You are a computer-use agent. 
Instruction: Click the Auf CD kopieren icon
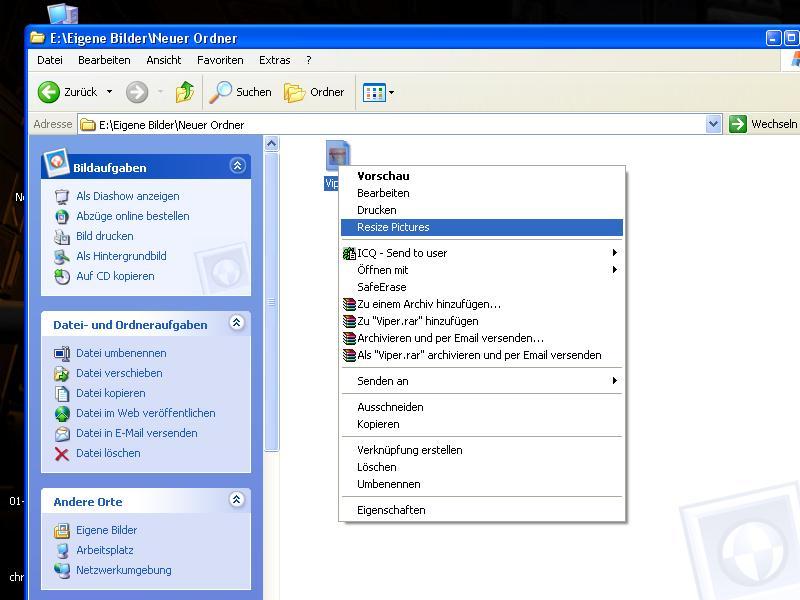(62, 276)
